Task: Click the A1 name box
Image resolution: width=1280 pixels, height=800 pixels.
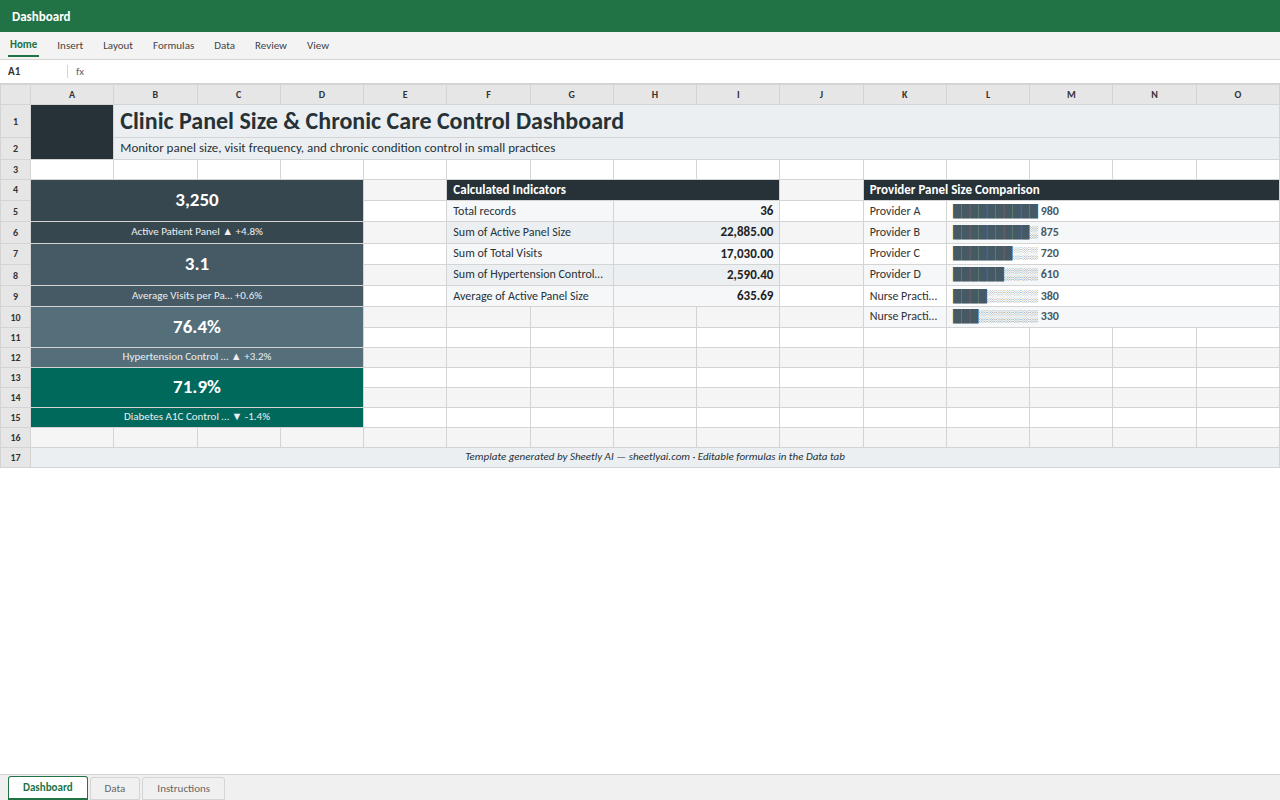Action: (x=35, y=72)
